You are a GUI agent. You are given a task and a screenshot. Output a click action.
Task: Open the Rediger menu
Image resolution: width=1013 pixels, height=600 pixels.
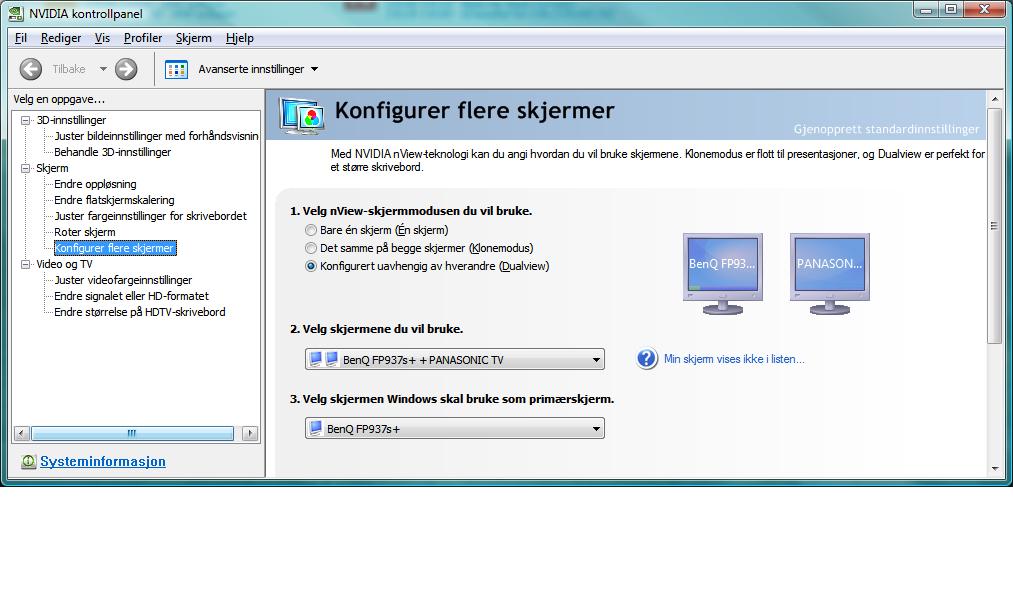(x=61, y=38)
